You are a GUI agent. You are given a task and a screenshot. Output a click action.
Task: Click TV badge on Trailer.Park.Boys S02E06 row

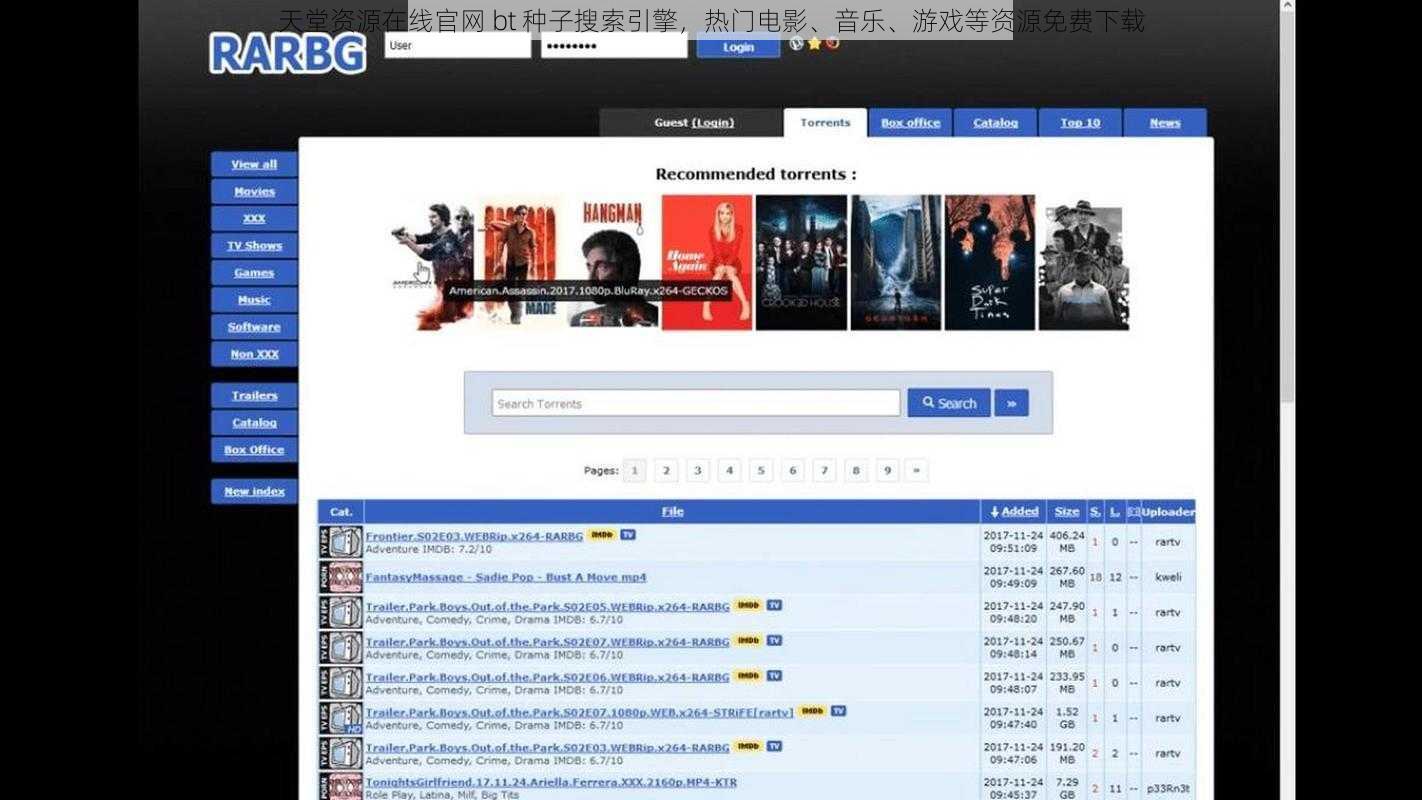[774, 676]
